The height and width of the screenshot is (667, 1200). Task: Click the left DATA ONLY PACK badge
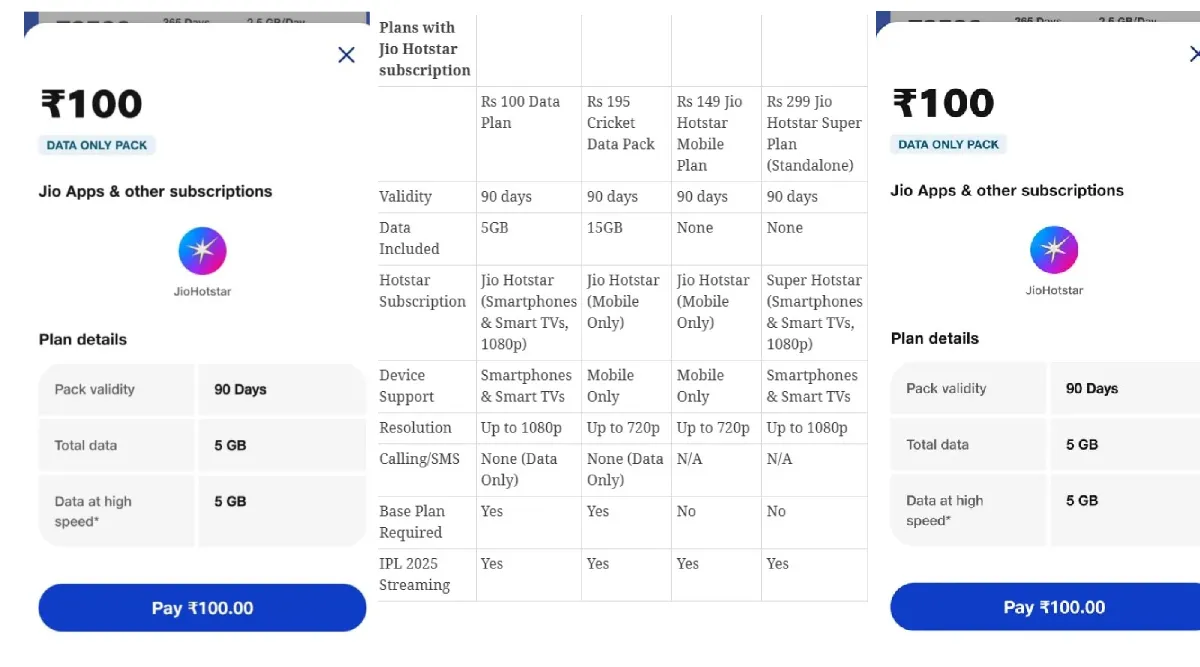pos(97,145)
